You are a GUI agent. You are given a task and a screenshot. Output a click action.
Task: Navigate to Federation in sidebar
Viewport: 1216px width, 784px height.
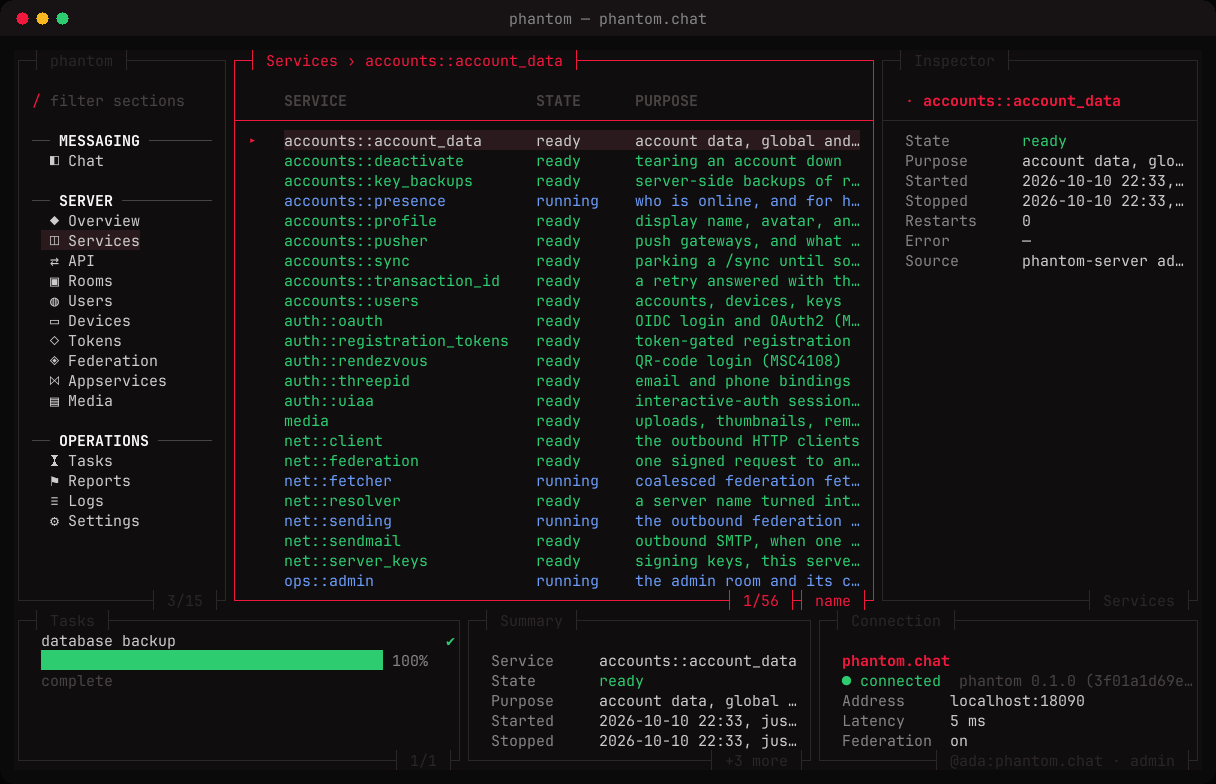point(113,361)
